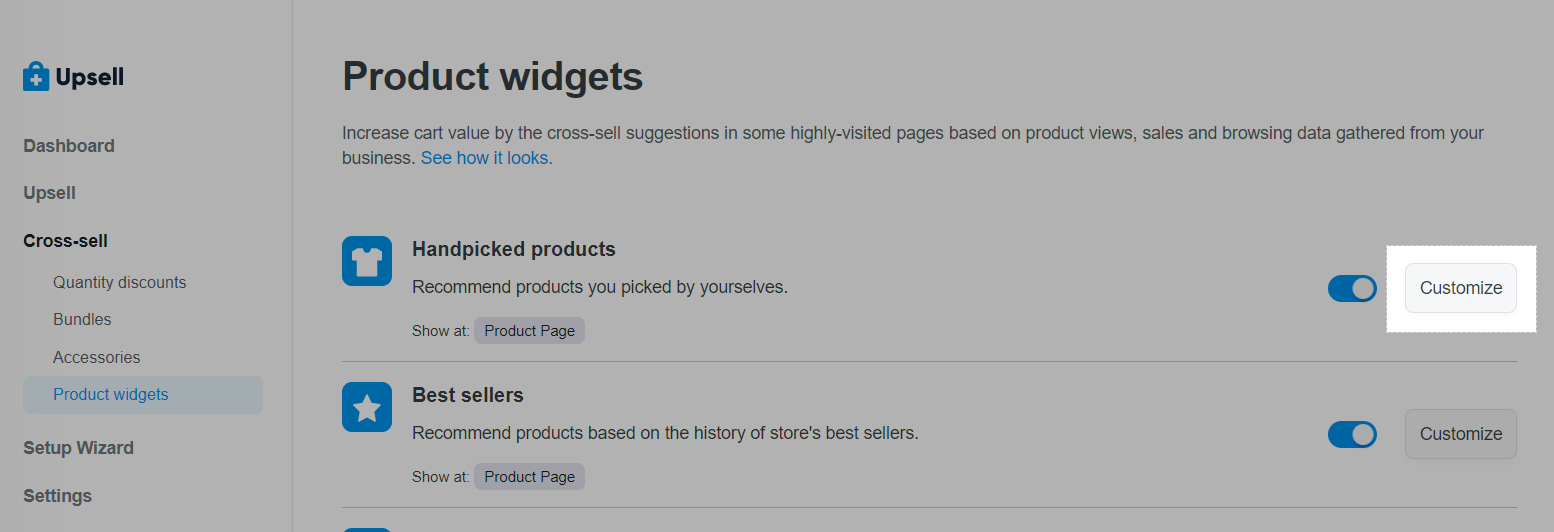Viewport: 1554px width, 532px height.
Task: Click Product Page tag under Handpicked products
Action: coord(529,330)
